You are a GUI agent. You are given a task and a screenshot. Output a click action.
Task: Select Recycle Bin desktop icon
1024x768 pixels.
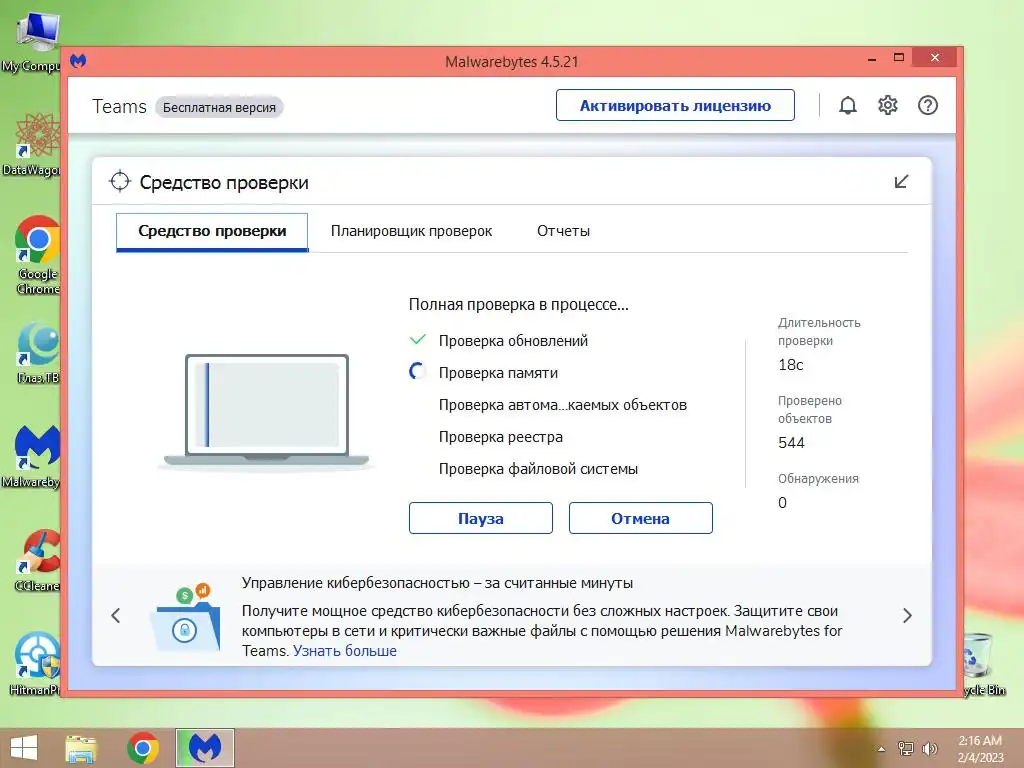coord(984,664)
